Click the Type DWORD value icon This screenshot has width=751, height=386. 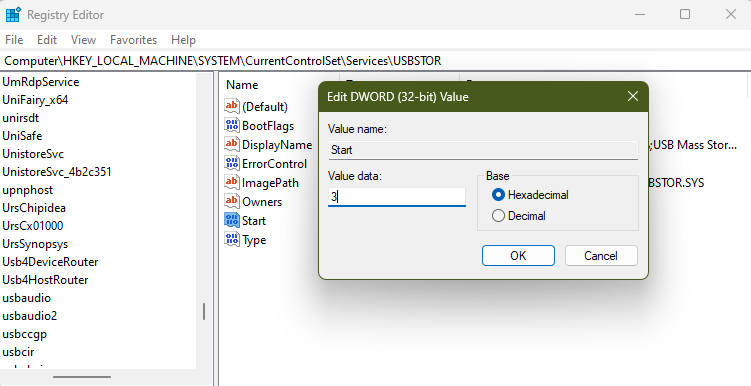232,239
